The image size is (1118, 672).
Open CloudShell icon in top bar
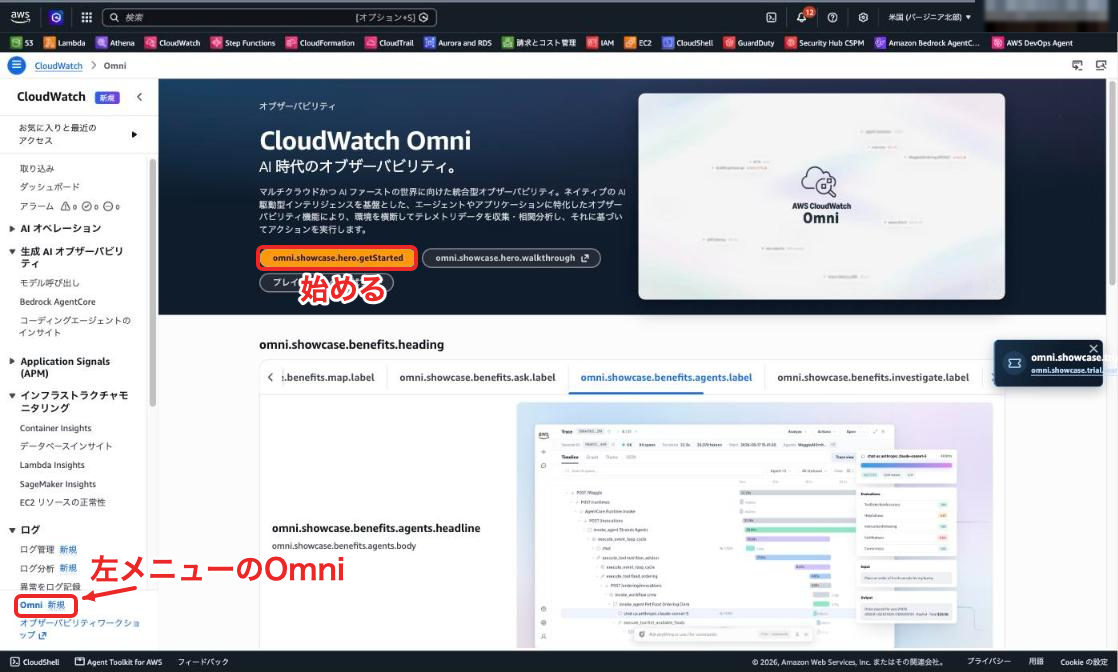tap(771, 17)
